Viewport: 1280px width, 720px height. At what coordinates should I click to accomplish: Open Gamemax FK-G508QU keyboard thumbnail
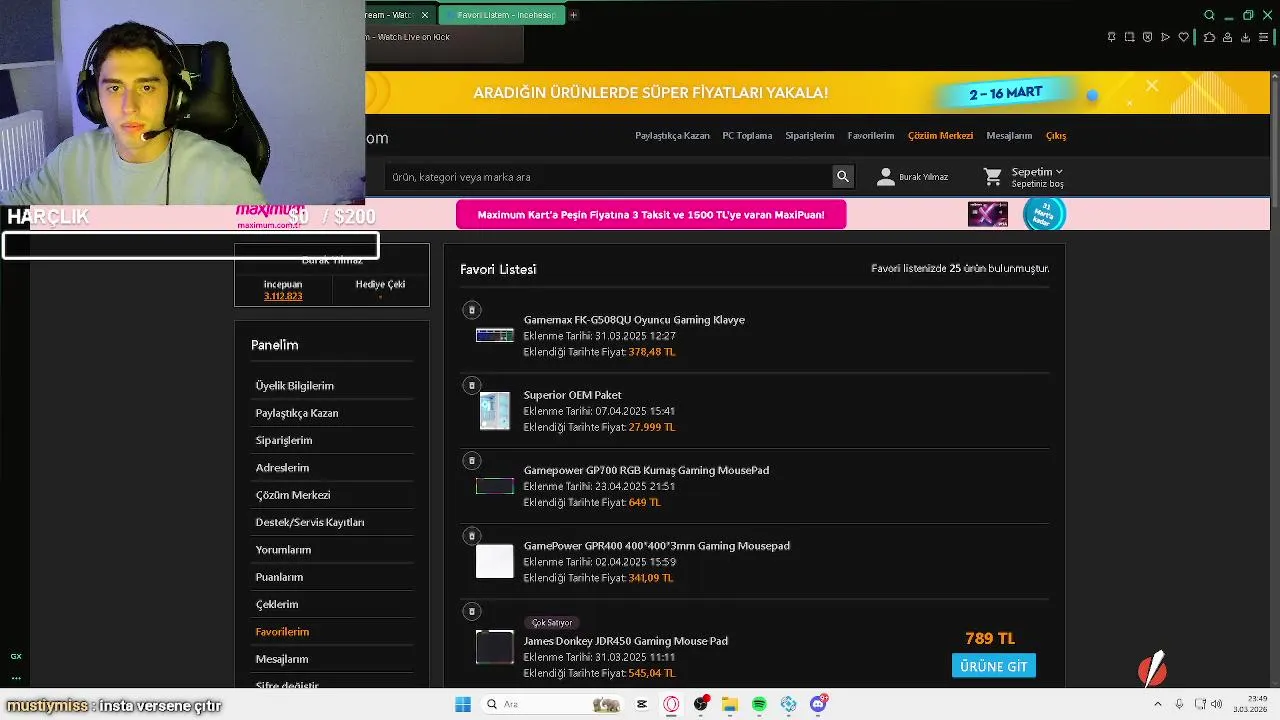(494, 335)
